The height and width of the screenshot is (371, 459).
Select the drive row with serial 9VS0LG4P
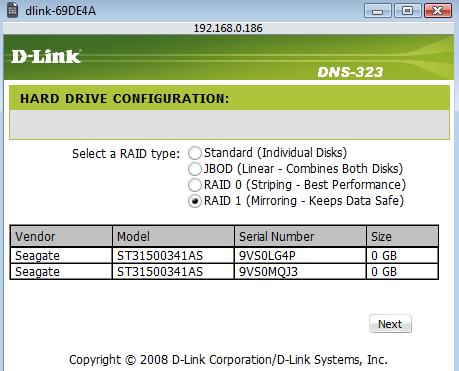pos(224,256)
